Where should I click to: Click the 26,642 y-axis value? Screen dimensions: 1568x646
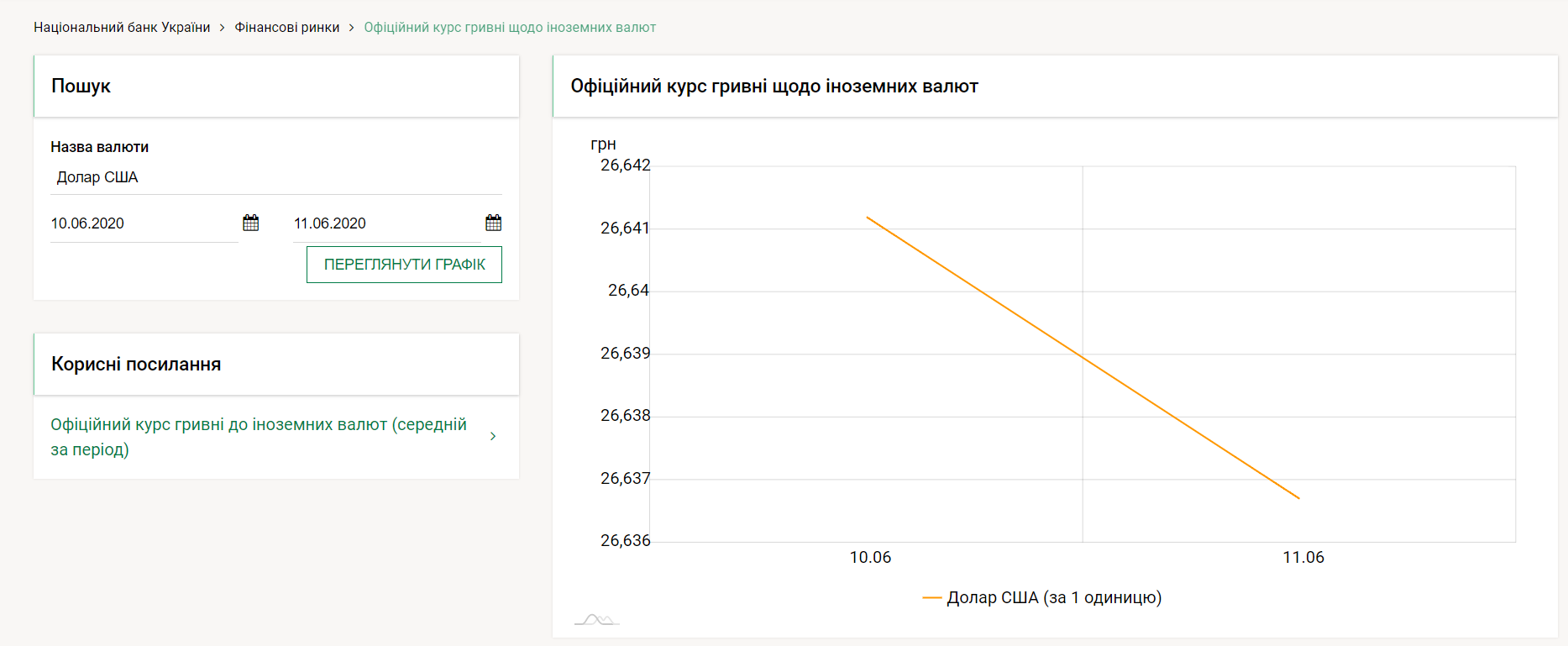626,165
